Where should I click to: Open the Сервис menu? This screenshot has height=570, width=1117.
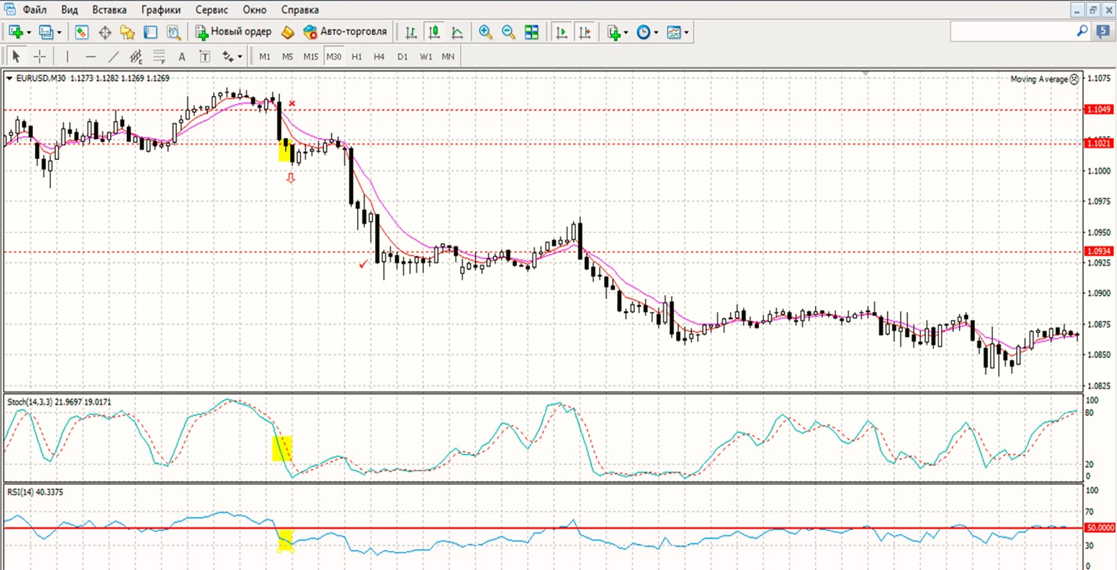click(x=211, y=9)
